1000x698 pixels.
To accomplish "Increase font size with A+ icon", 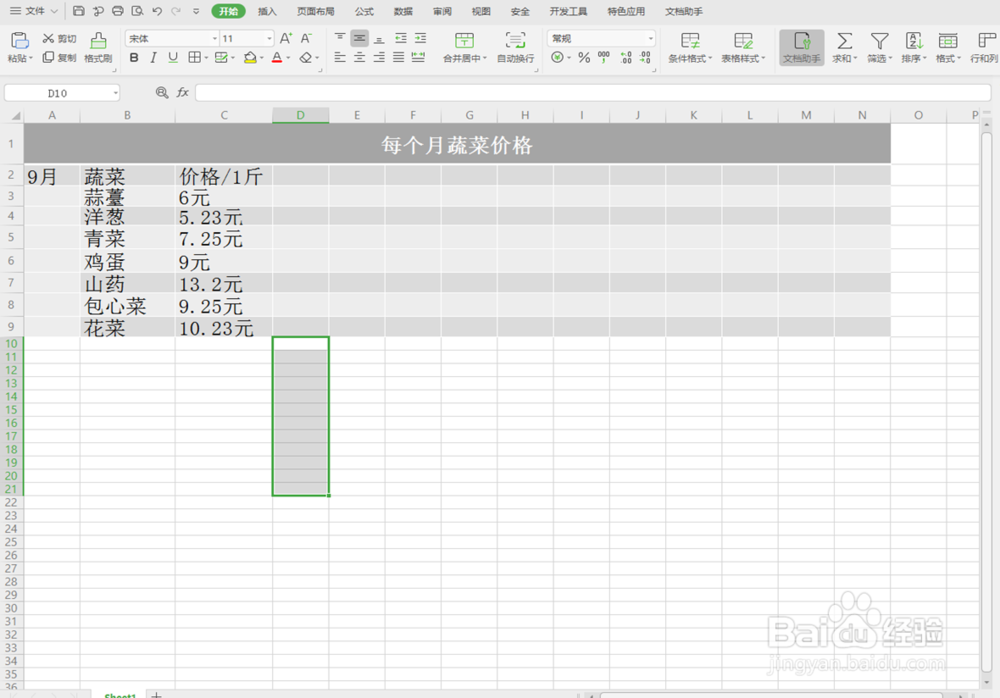I will click(x=286, y=38).
